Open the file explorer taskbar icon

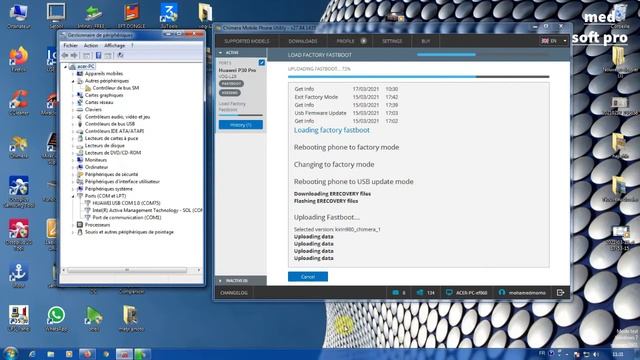pyautogui.click(x=51, y=354)
